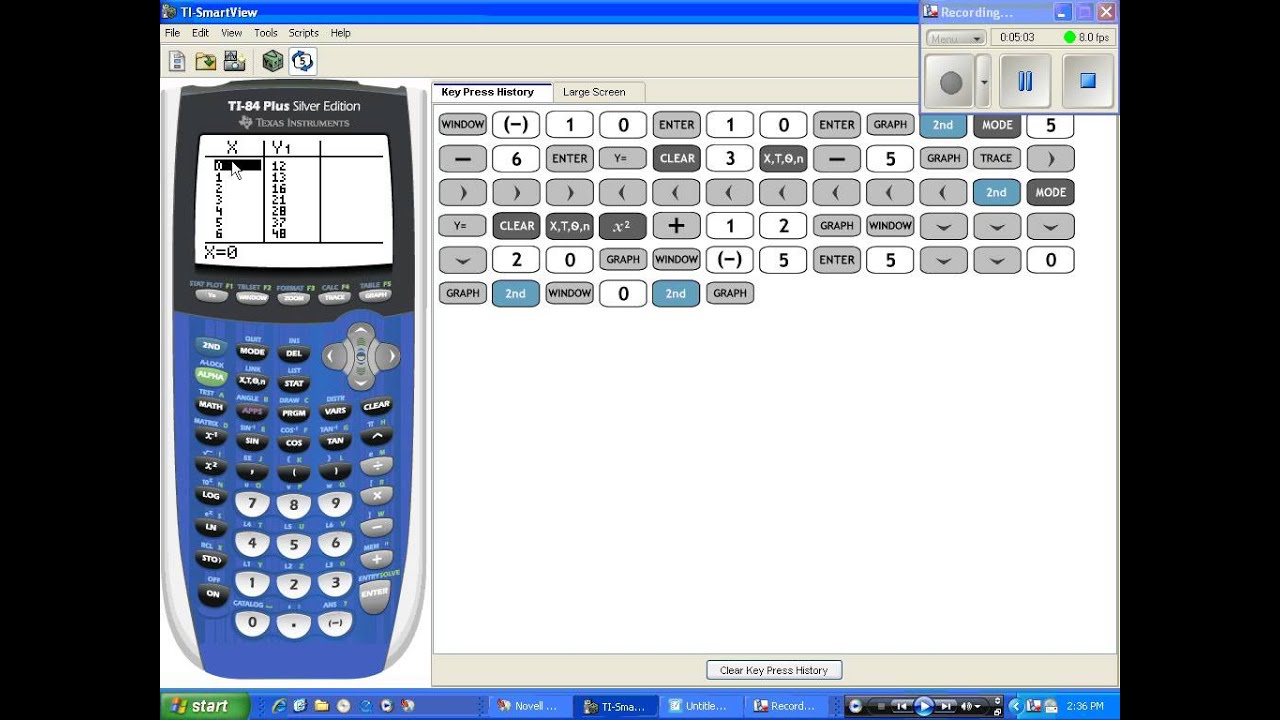Screen dimensions: 1280x720
Task: Click the calculator's number 7 key
Action: (252, 504)
